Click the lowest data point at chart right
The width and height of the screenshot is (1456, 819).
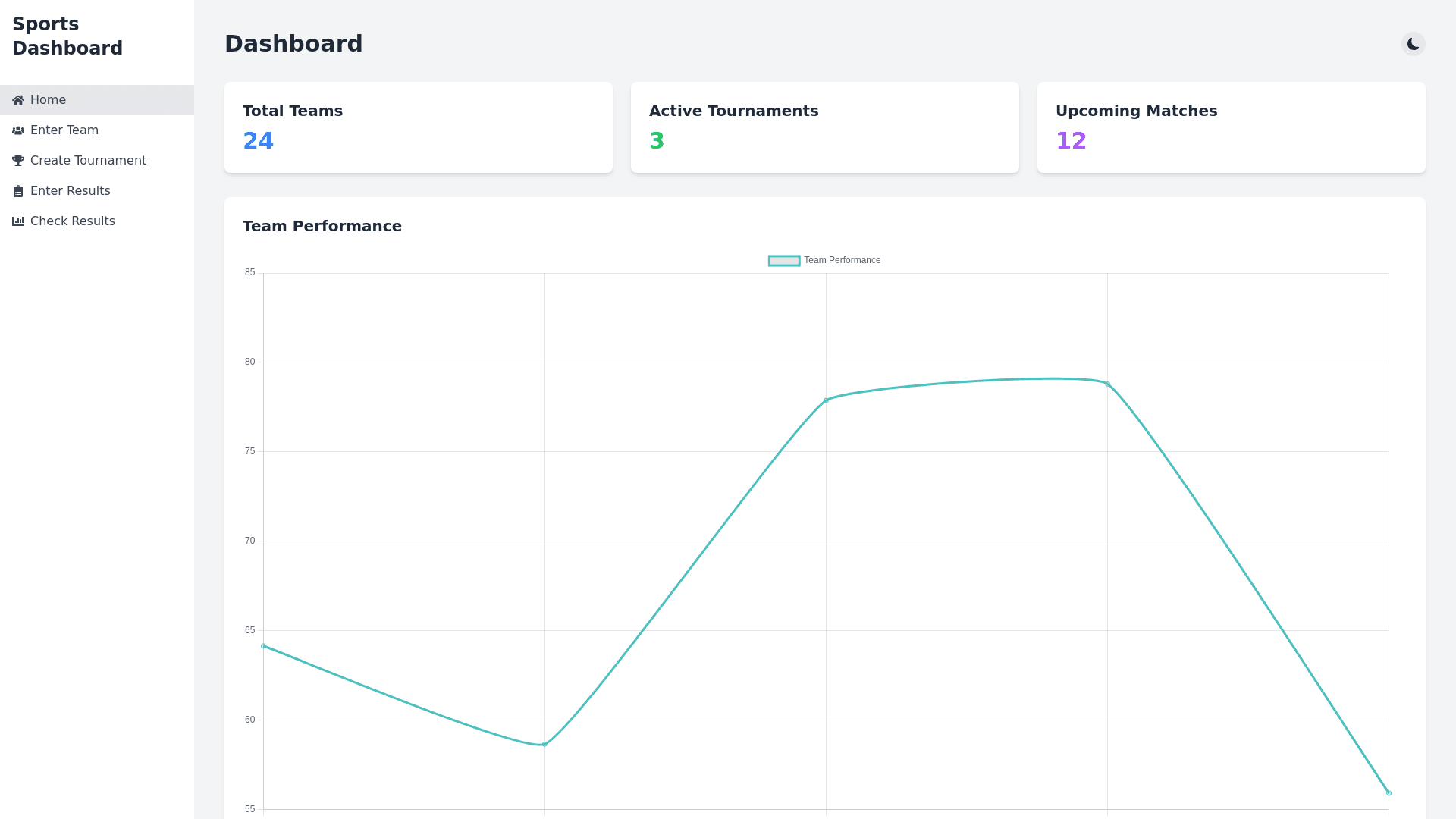[1389, 793]
